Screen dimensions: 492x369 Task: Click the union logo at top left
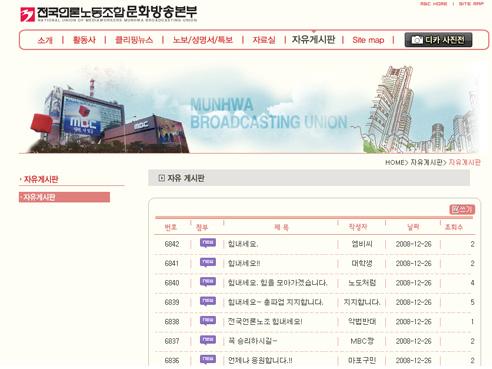(x=109, y=14)
